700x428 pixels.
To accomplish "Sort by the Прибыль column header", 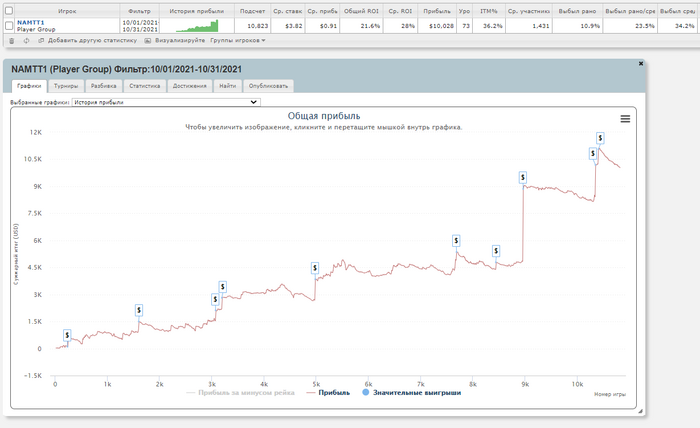I will coord(437,11).
